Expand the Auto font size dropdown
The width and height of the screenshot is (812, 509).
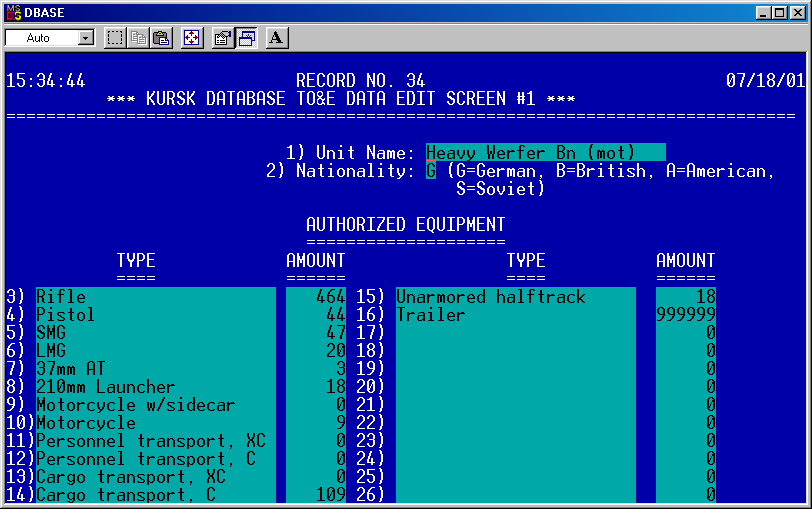coord(85,38)
